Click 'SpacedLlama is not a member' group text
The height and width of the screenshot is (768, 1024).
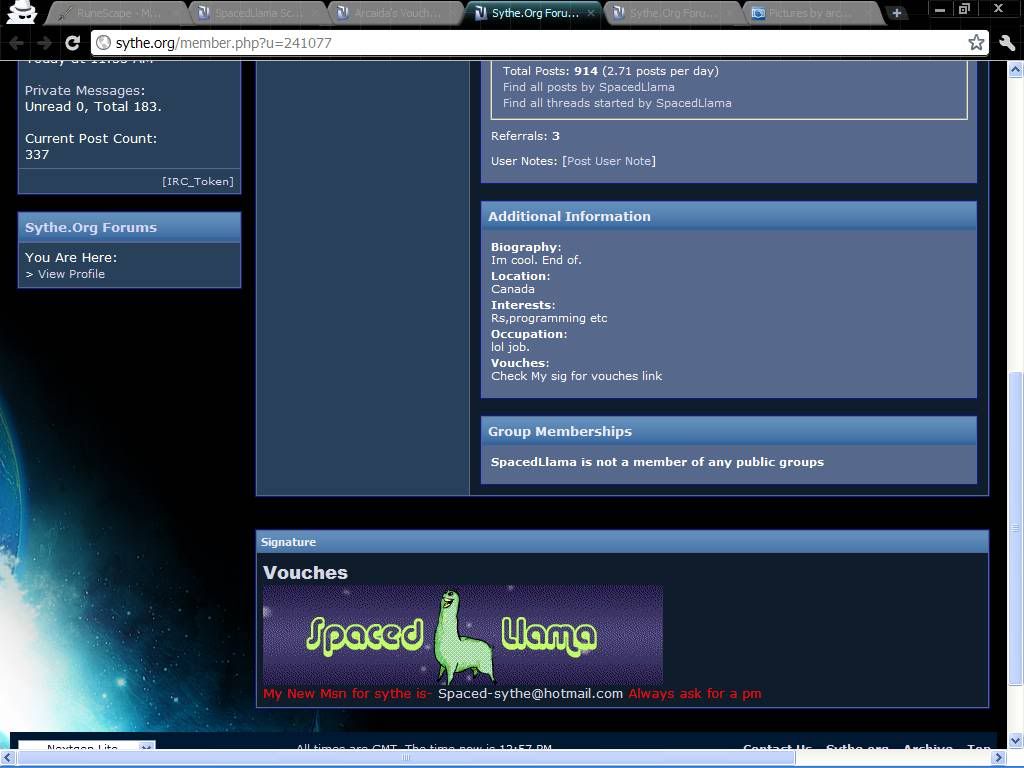click(x=657, y=462)
